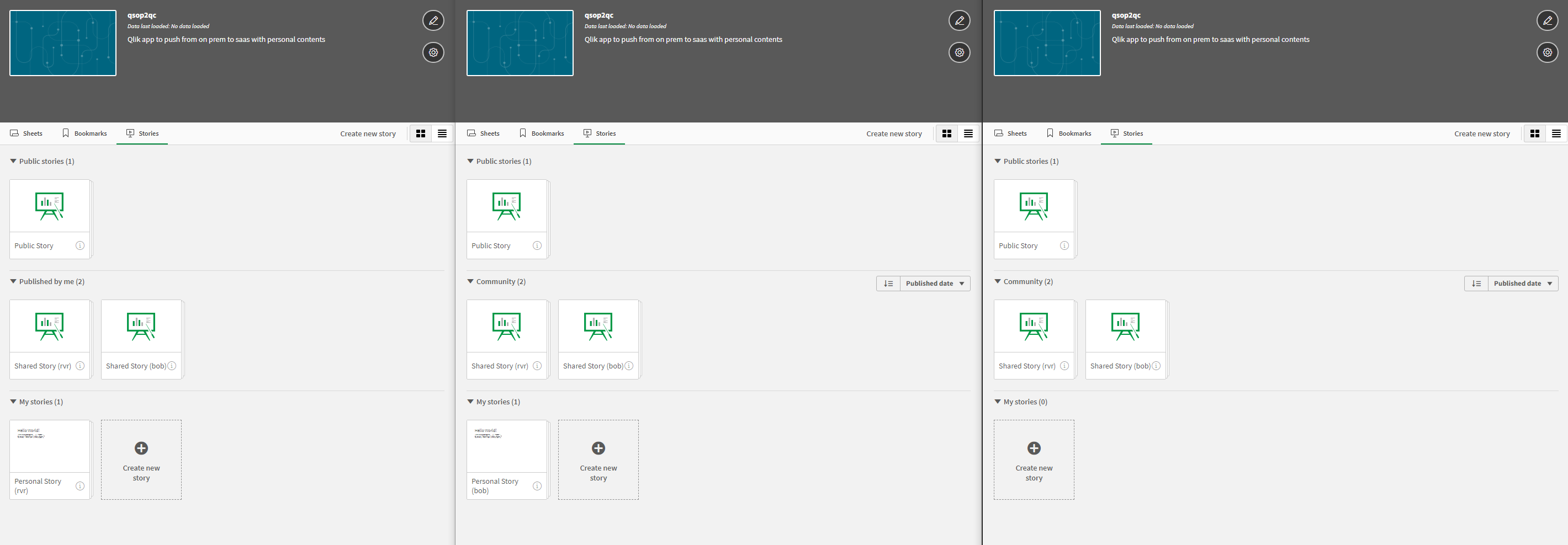The width and height of the screenshot is (1568, 545).
Task: Switch to list view in the middle panel
Action: [x=968, y=133]
